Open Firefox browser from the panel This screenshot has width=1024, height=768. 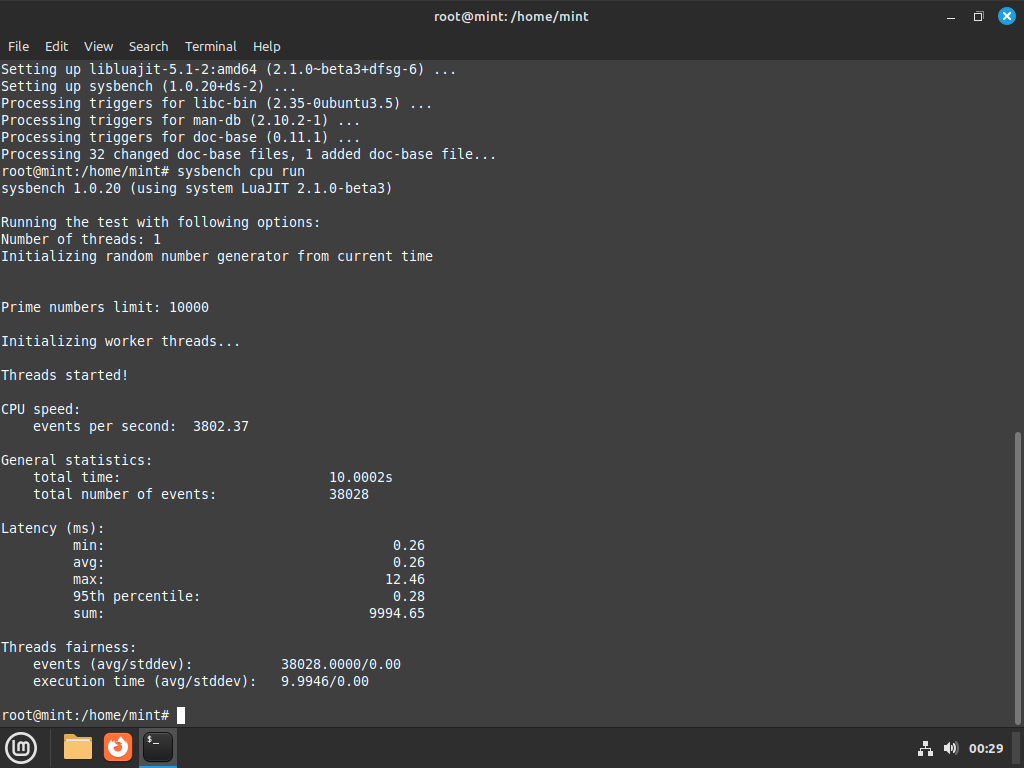coord(118,747)
